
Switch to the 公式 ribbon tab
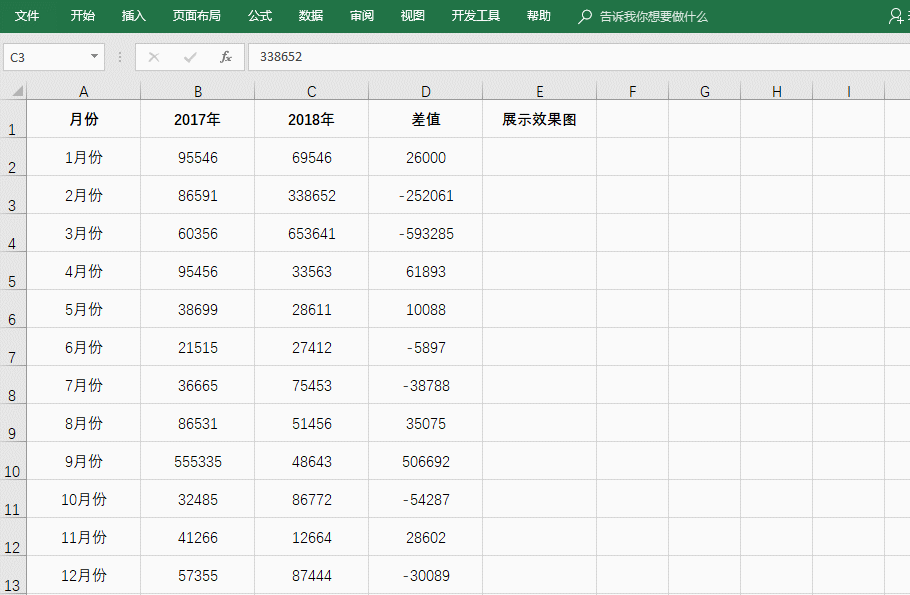point(259,16)
